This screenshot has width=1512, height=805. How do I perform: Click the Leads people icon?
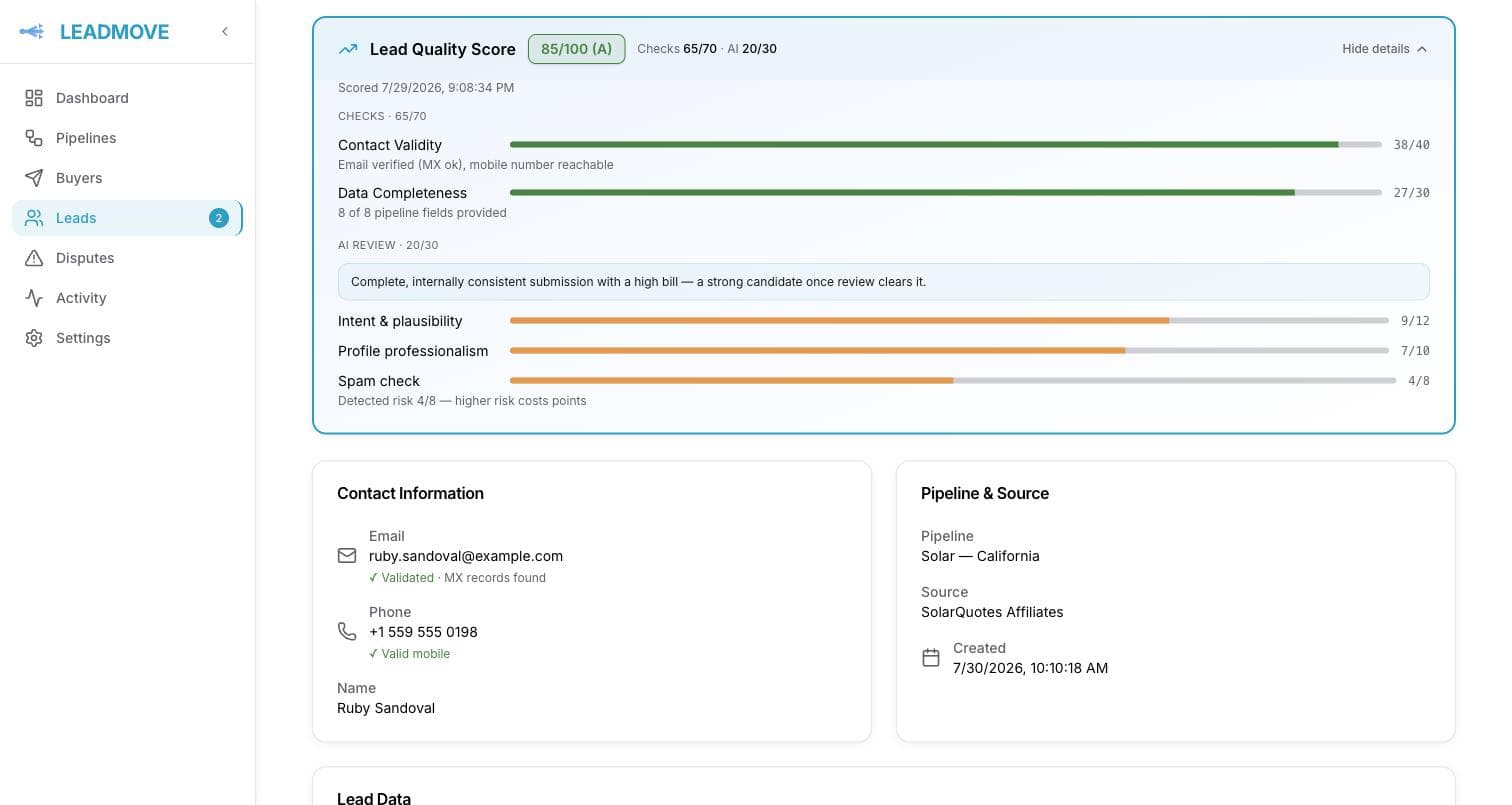coord(34,218)
